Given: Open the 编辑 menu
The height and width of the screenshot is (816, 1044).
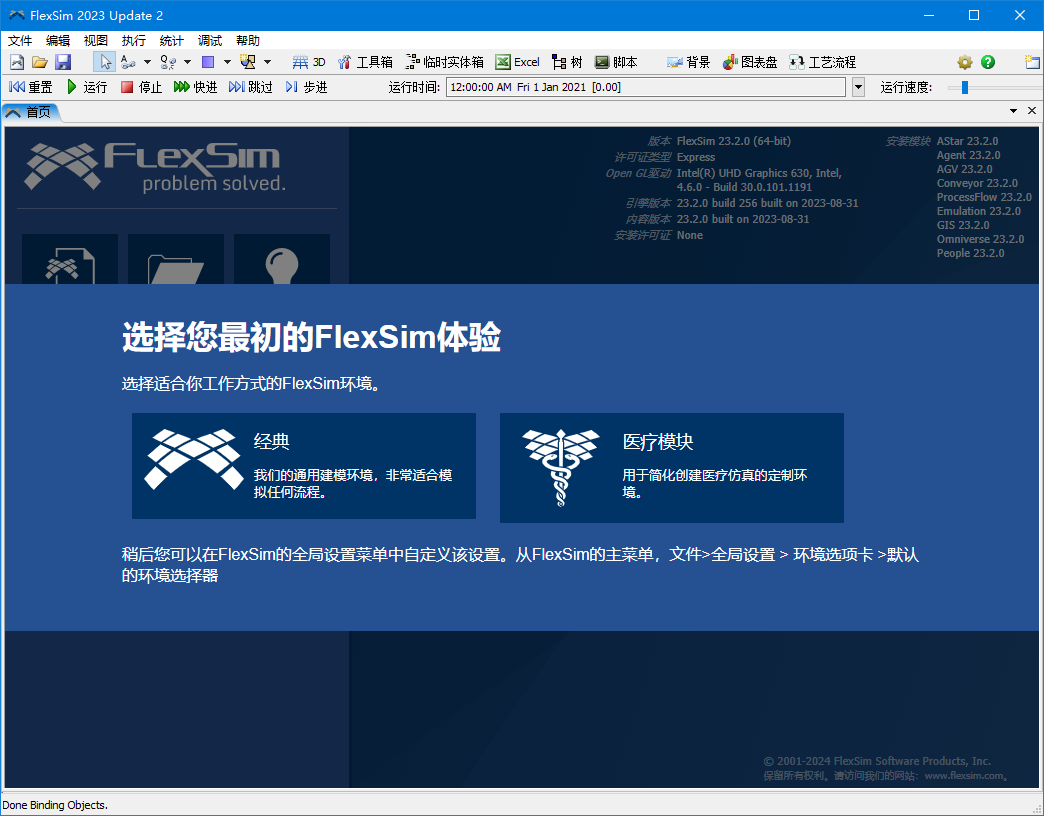Looking at the screenshot, I should click(x=58, y=41).
